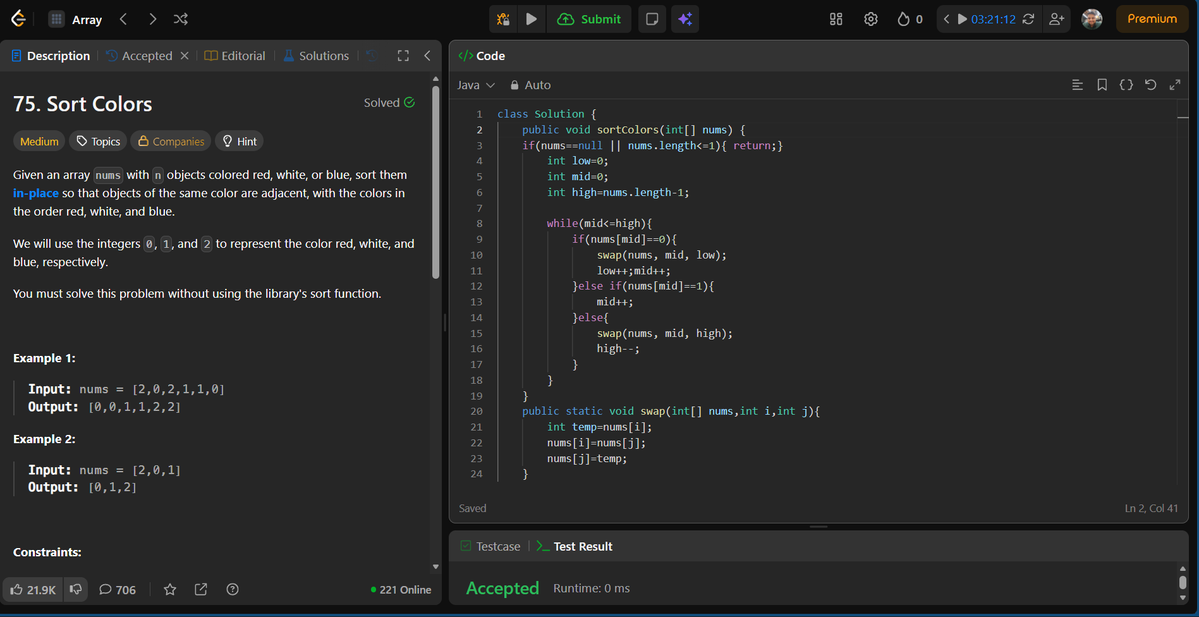This screenshot has width=1199, height=617.
Task: Like the problem with thumbs-up 21.9K
Action: 31,589
